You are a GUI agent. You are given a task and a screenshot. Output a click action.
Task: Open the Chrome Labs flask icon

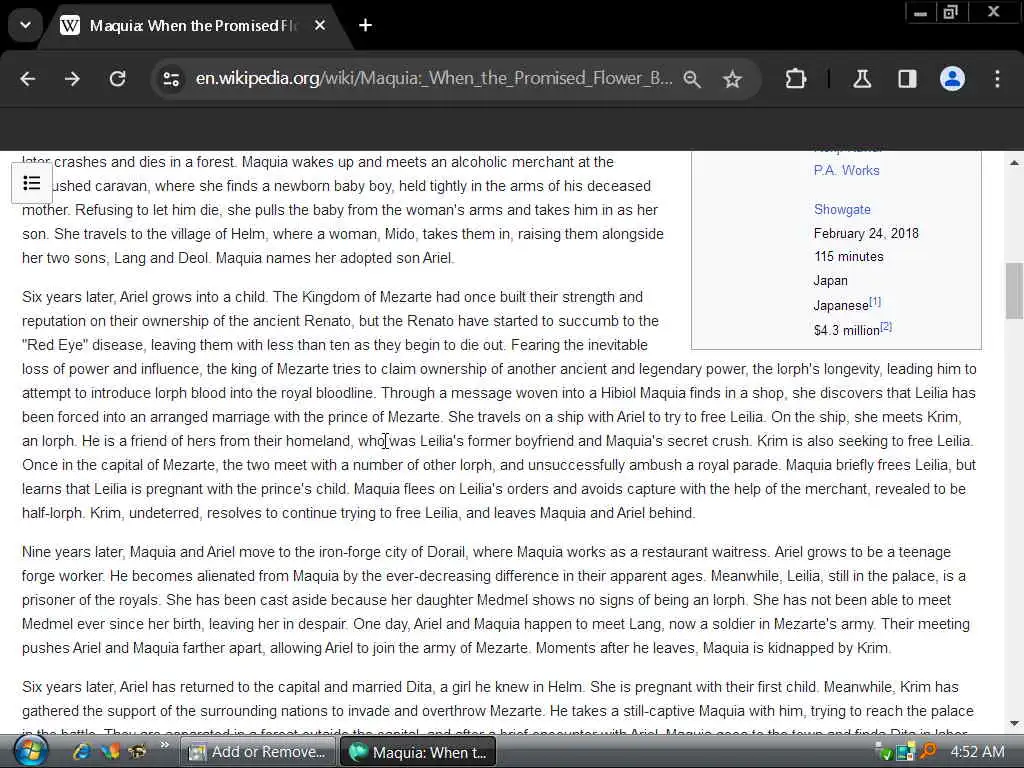861,79
